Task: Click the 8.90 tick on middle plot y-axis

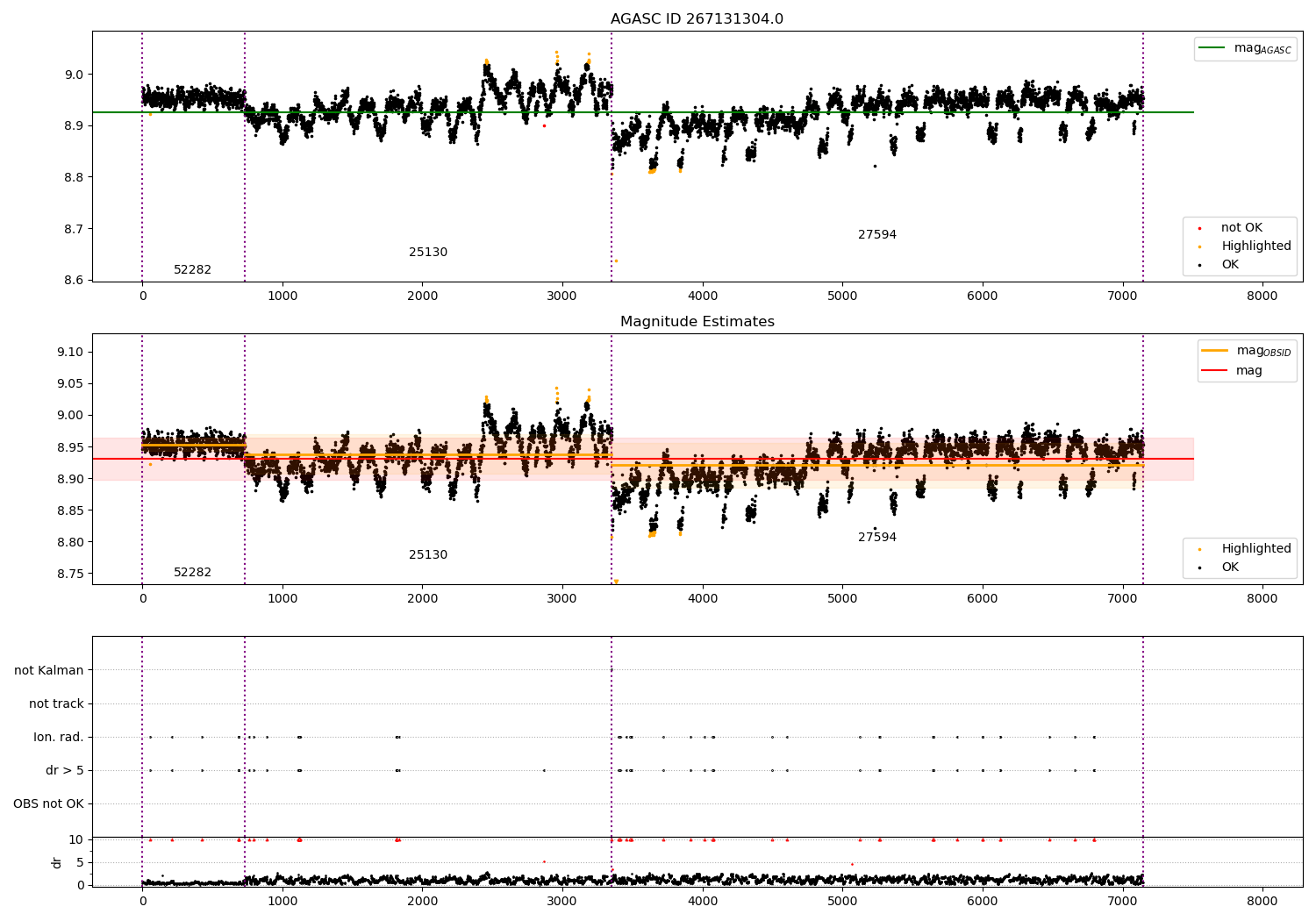Action: point(68,479)
